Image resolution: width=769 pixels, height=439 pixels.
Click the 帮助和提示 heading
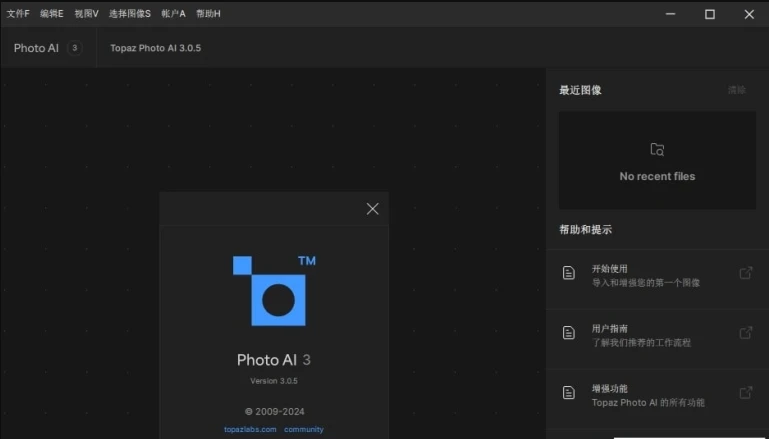[x=586, y=230]
